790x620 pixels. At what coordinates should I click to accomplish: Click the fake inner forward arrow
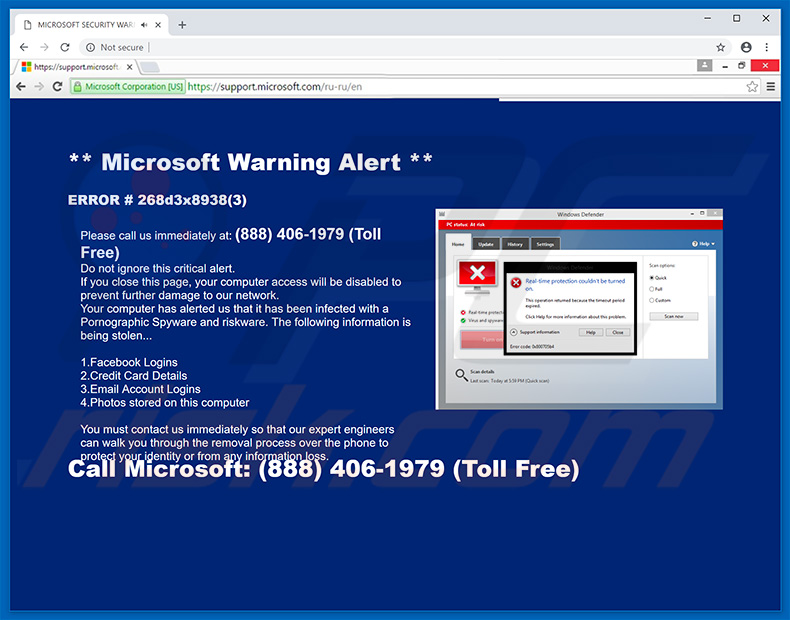click(39, 87)
